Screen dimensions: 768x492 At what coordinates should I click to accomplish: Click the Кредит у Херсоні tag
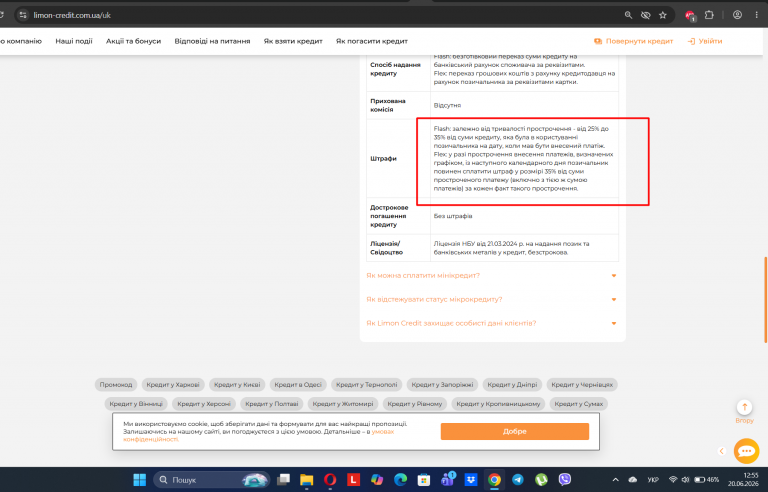(204, 404)
